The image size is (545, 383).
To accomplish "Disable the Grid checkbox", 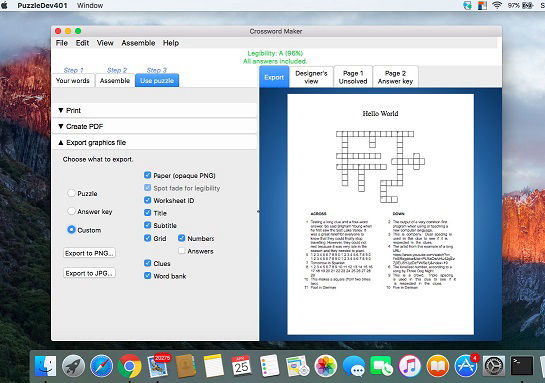I will [147, 238].
